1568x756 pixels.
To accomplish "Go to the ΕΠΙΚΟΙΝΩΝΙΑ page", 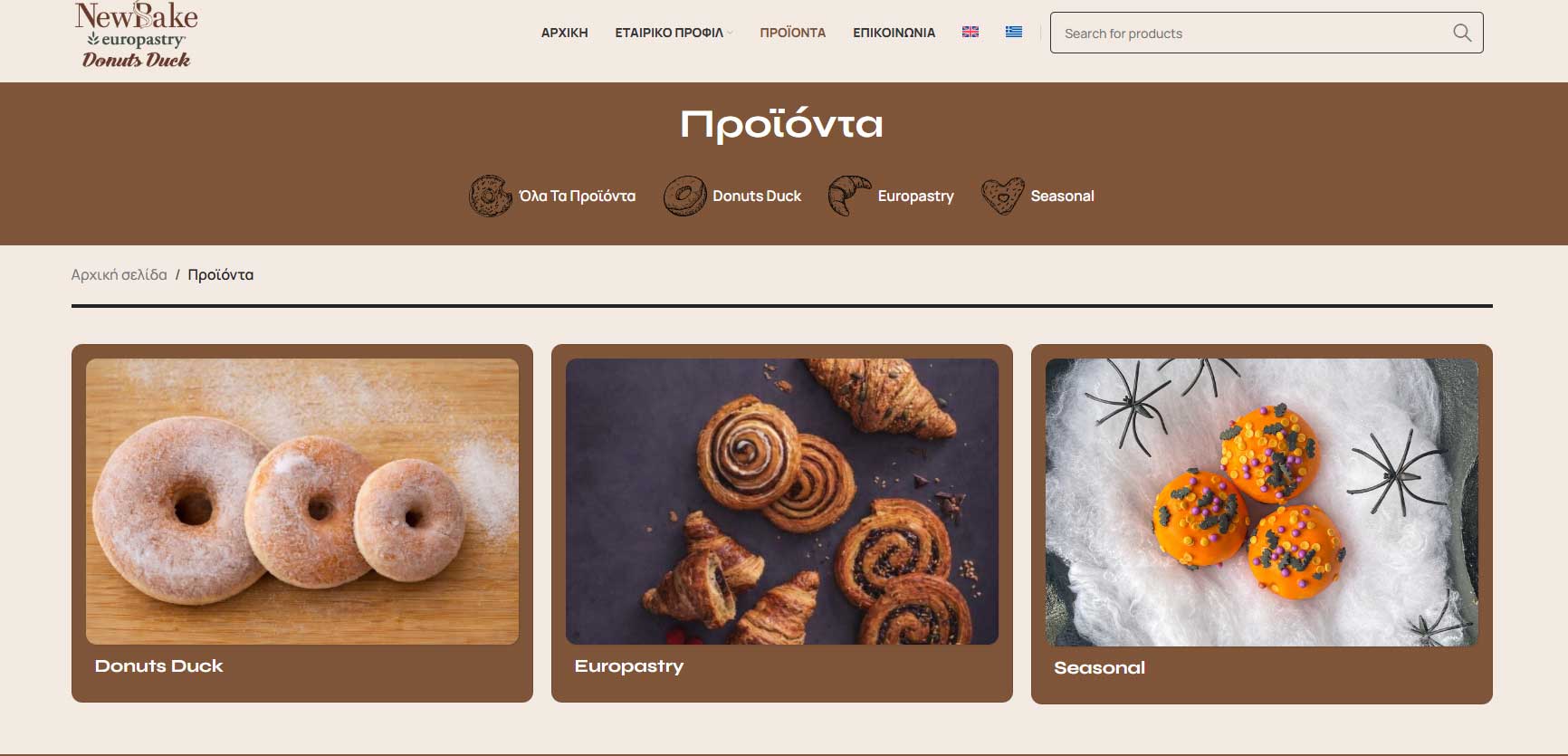I will pos(894,33).
